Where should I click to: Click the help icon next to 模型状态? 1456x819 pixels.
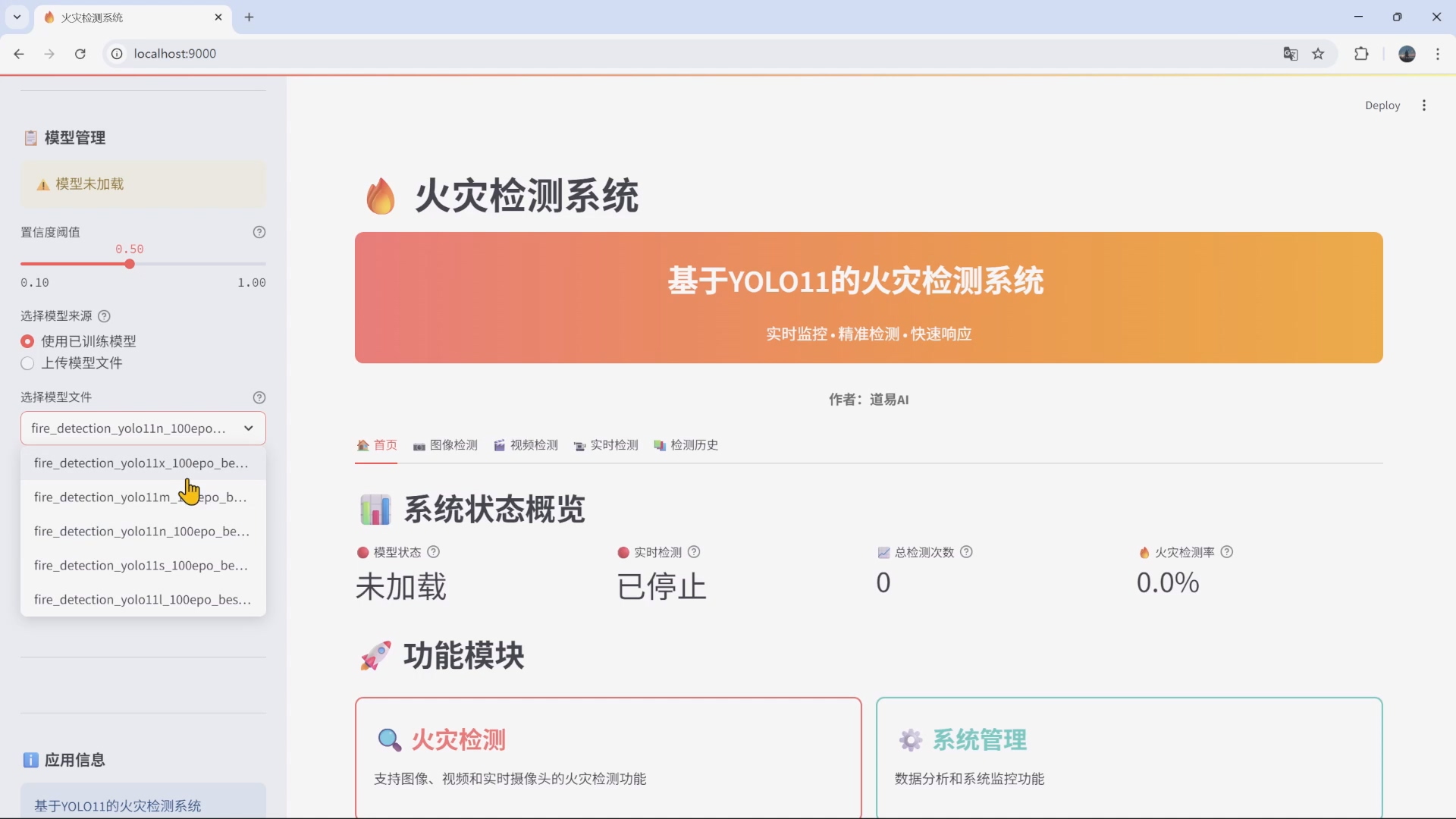(x=433, y=552)
